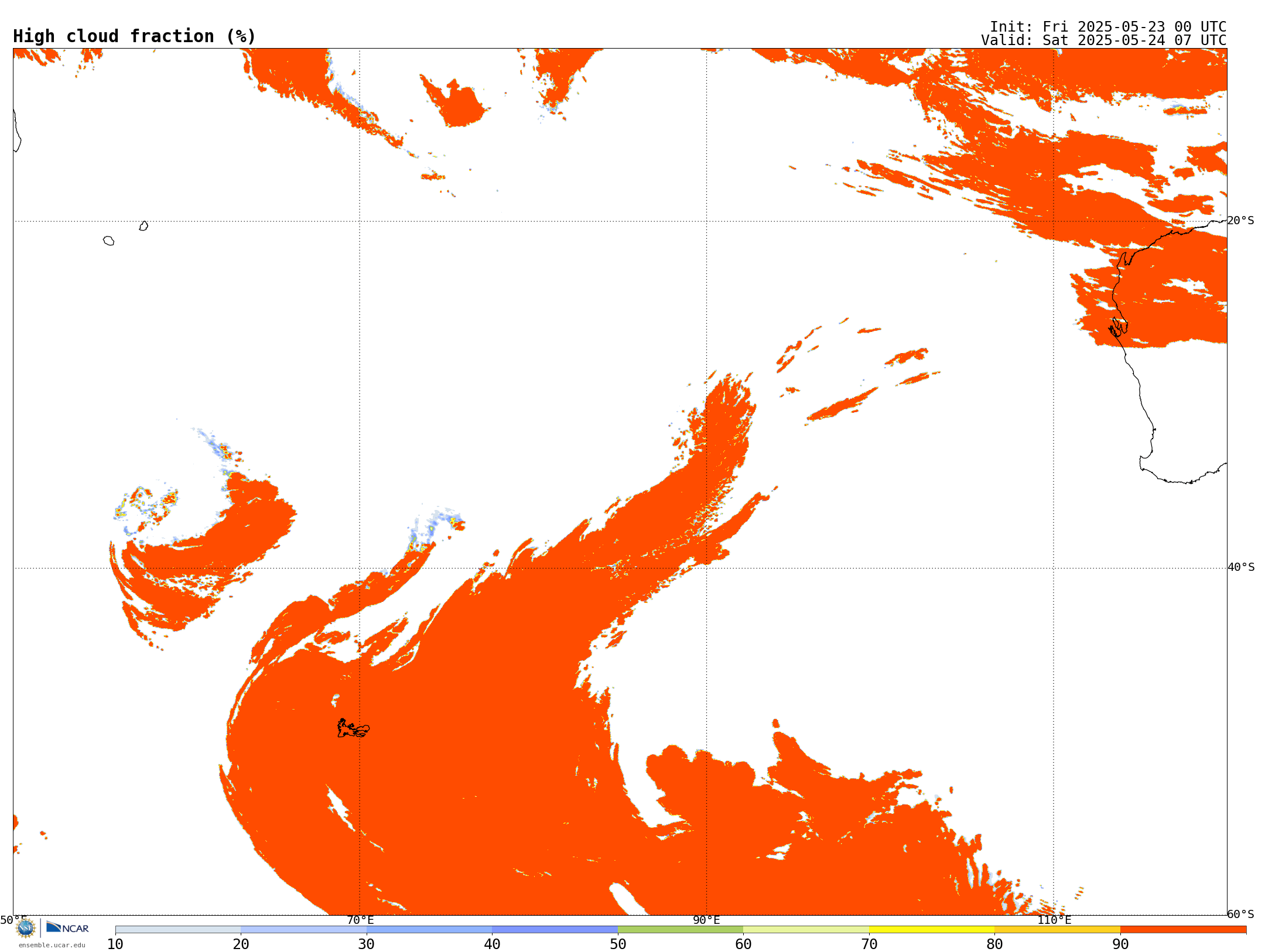
Task: Click the 10–20 light gray colorbar segment
Action: (x=178, y=930)
